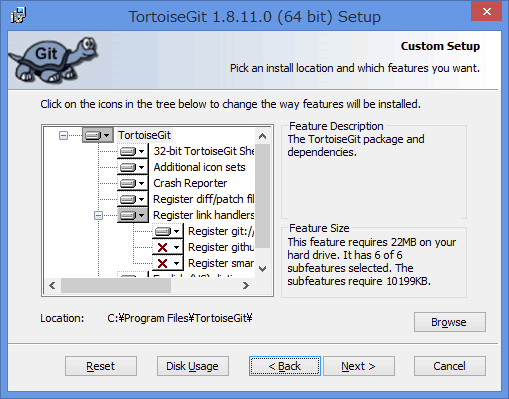Screen dimensions: 509x399
Task: Open TortoiseGit root feature install dropdown
Action: pyautogui.click(x=98, y=135)
